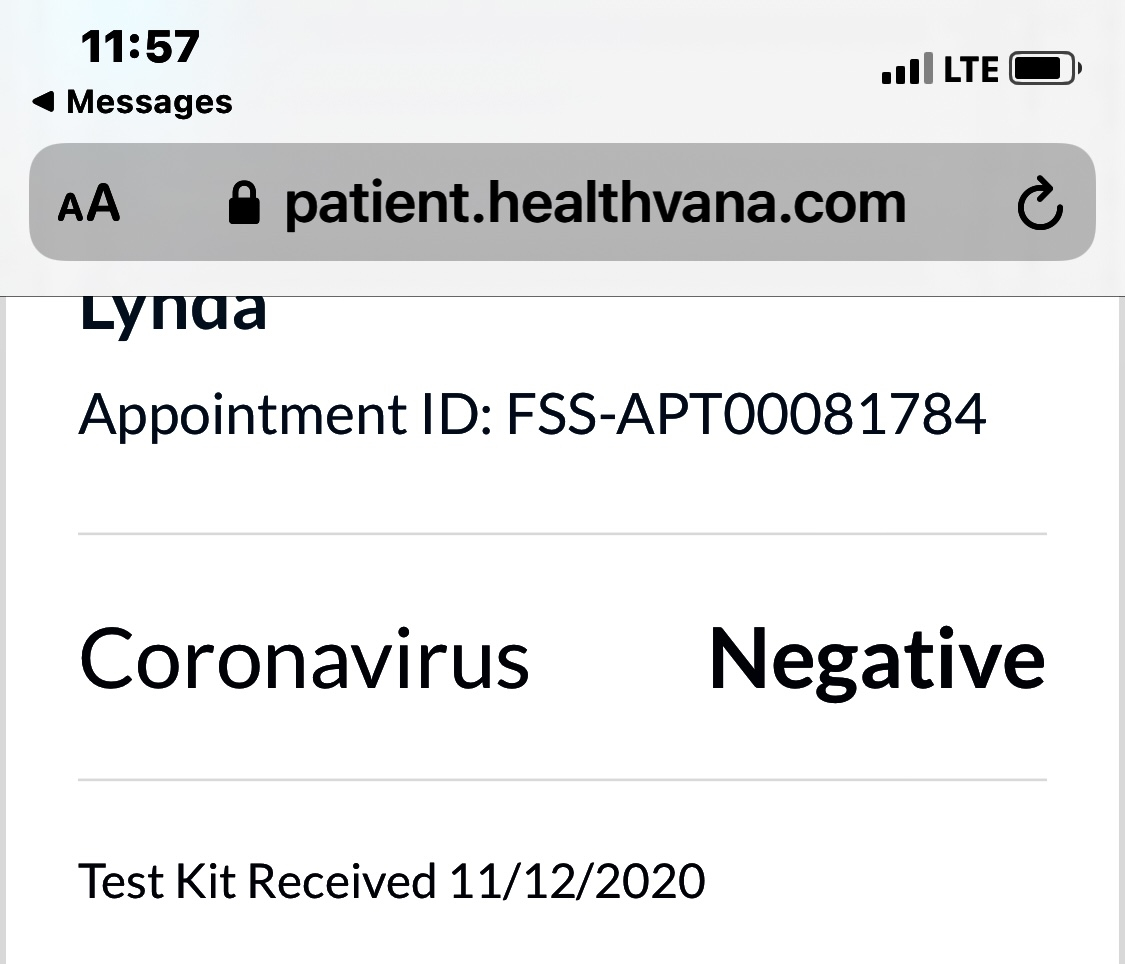Tap the Appointment ID label
The image size is (1125, 964).
286,415
